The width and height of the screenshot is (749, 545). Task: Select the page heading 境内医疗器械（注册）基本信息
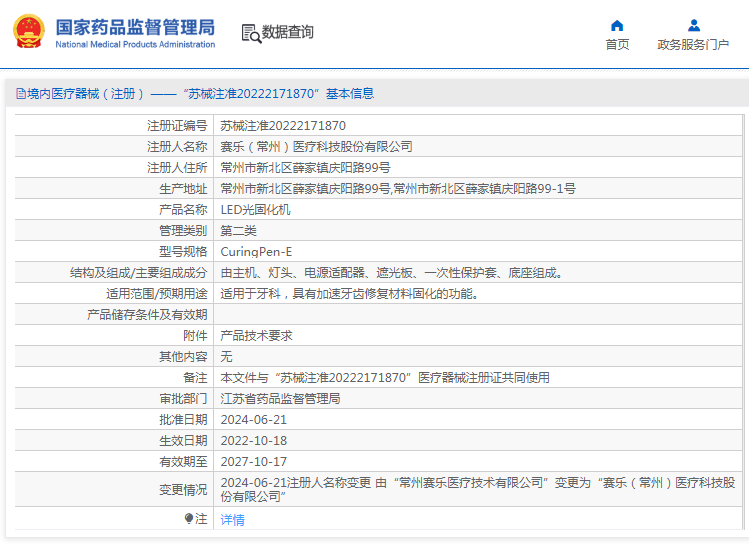pyautogui.click(x=201, y=94)
